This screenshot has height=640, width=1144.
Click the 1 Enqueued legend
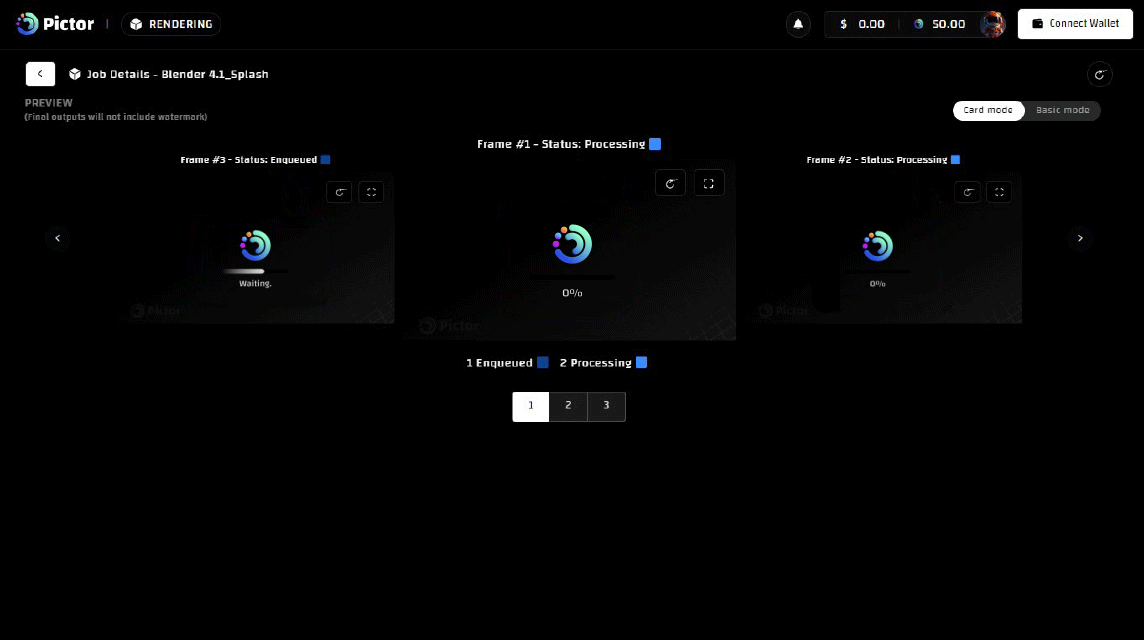click(x=507, y=363)
